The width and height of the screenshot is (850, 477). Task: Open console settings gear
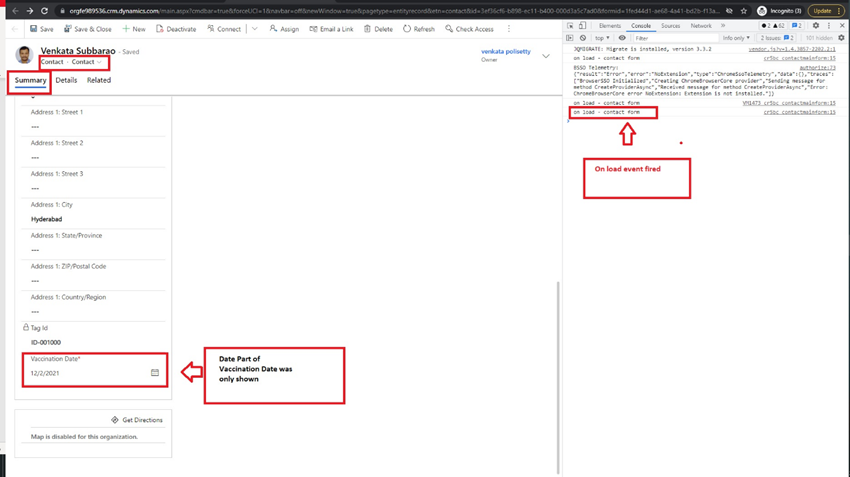(x=841, y=38)
